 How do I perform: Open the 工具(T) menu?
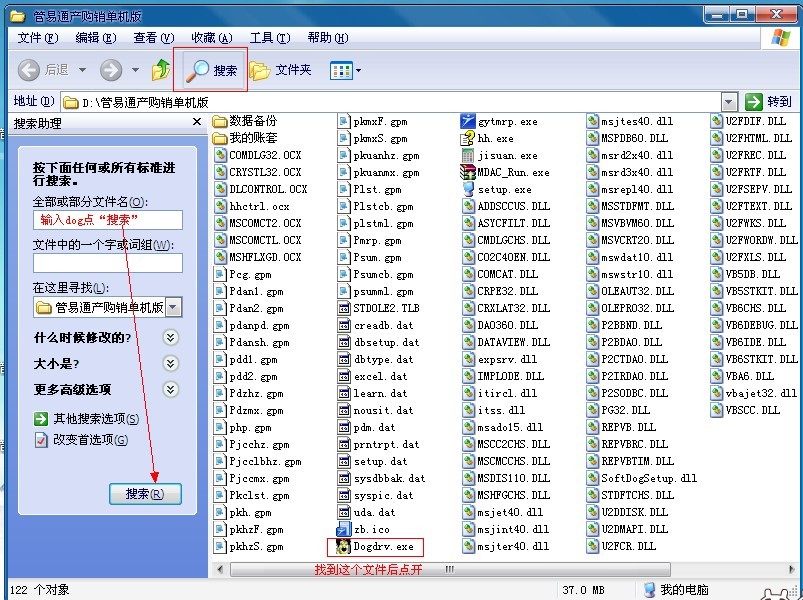(270, 38)
